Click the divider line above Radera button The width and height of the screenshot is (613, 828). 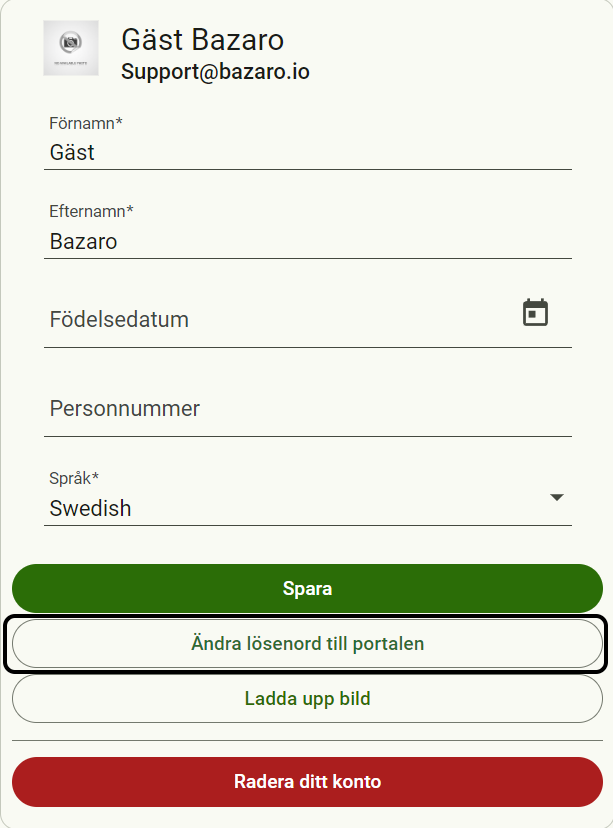(x=307, y=740)
